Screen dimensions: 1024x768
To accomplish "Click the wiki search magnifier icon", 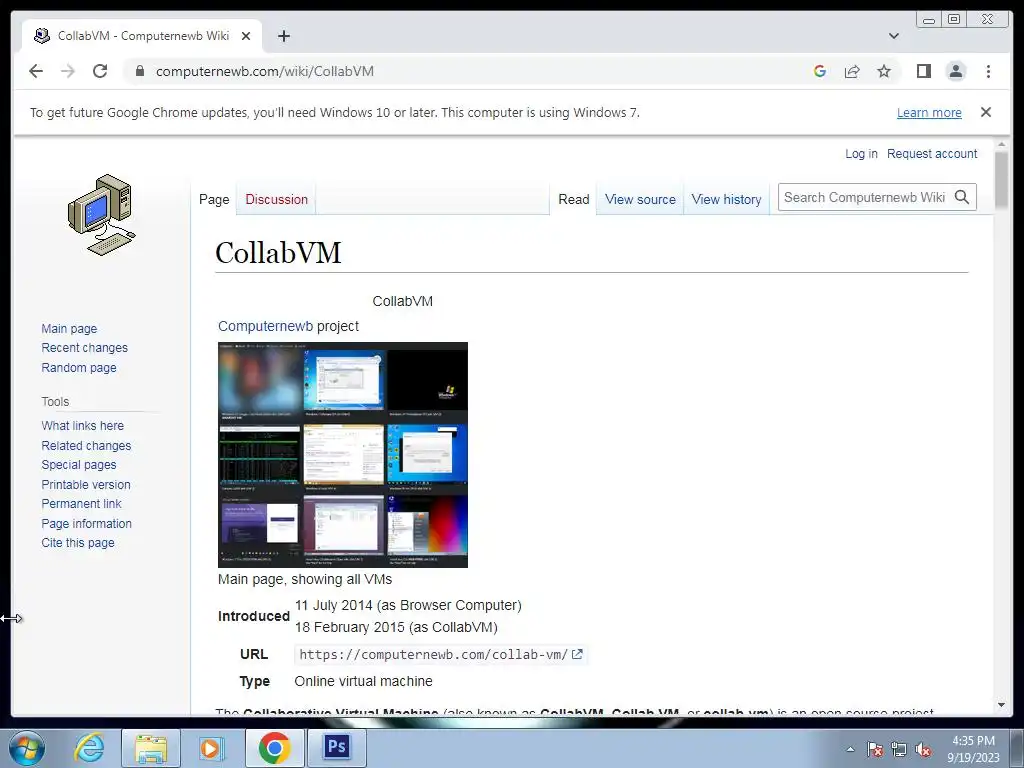I will click(962, 197).
